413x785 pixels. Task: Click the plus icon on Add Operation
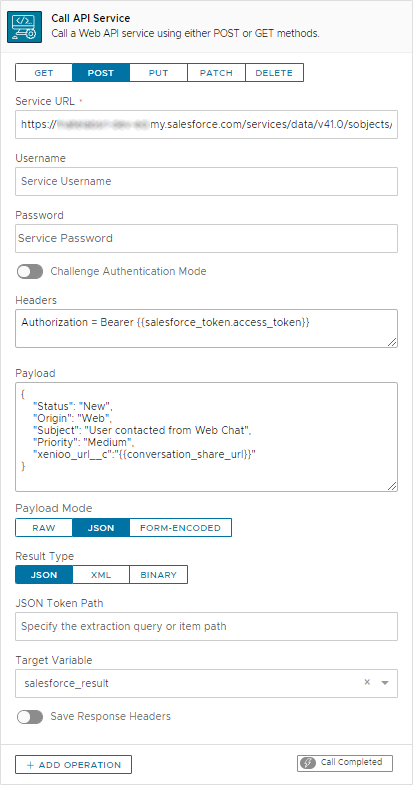click(31, 765)
